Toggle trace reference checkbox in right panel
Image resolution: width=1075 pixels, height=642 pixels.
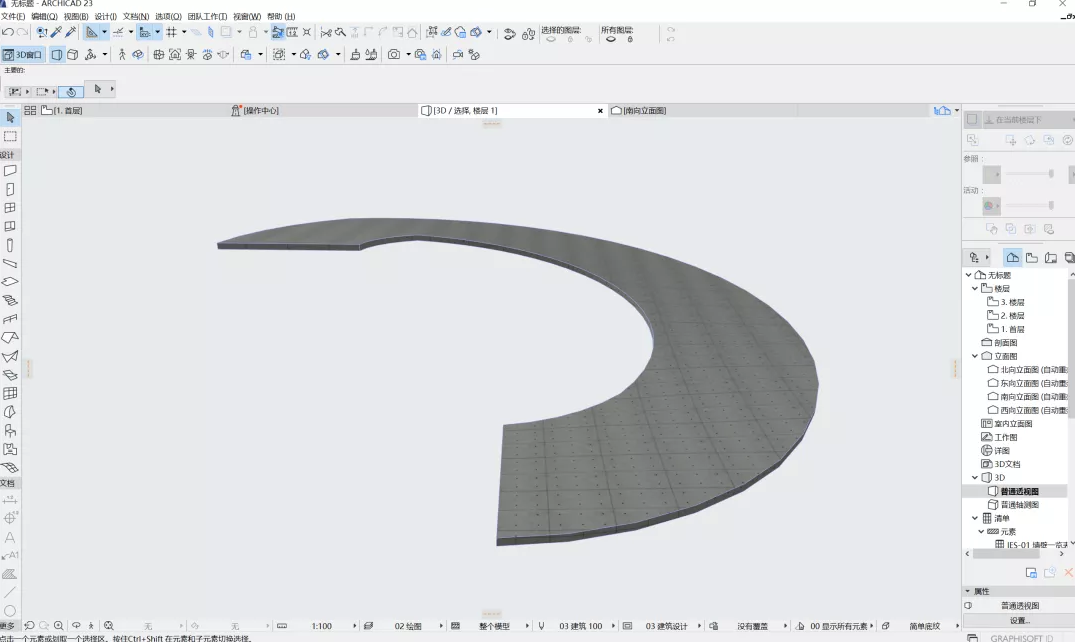tap(972, 119)
